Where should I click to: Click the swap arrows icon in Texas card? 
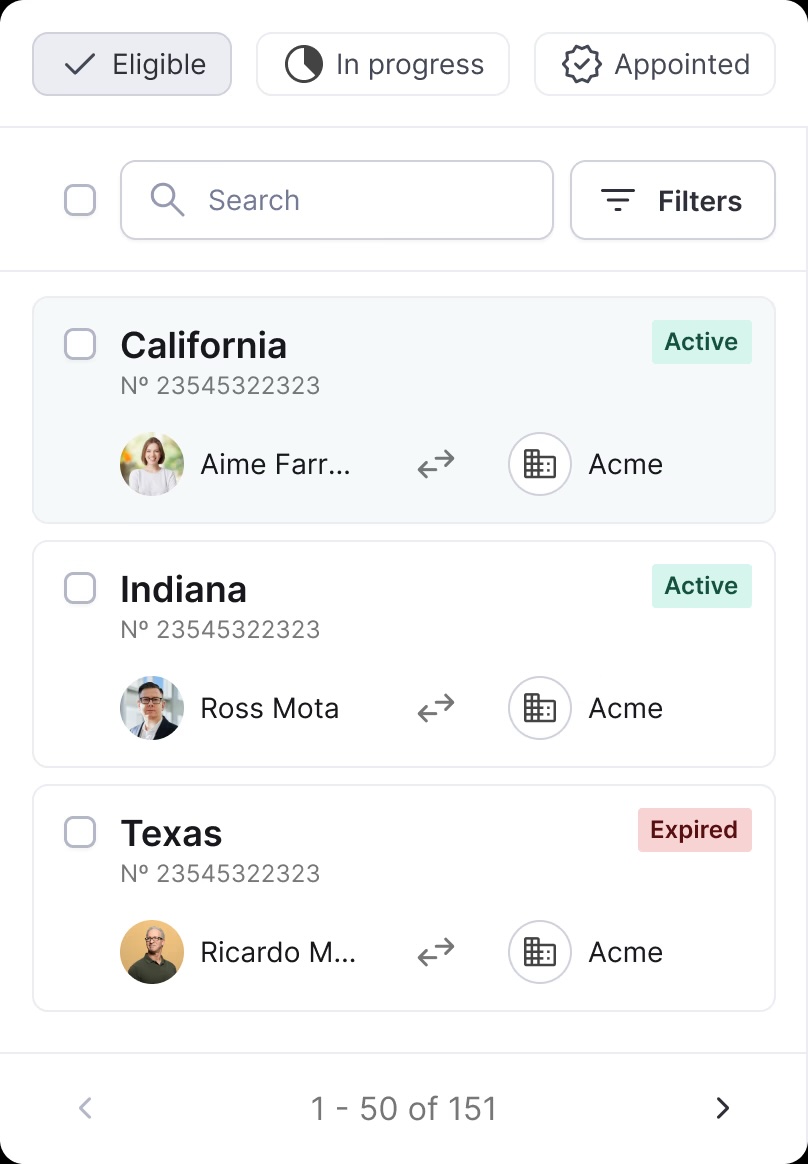436,952
